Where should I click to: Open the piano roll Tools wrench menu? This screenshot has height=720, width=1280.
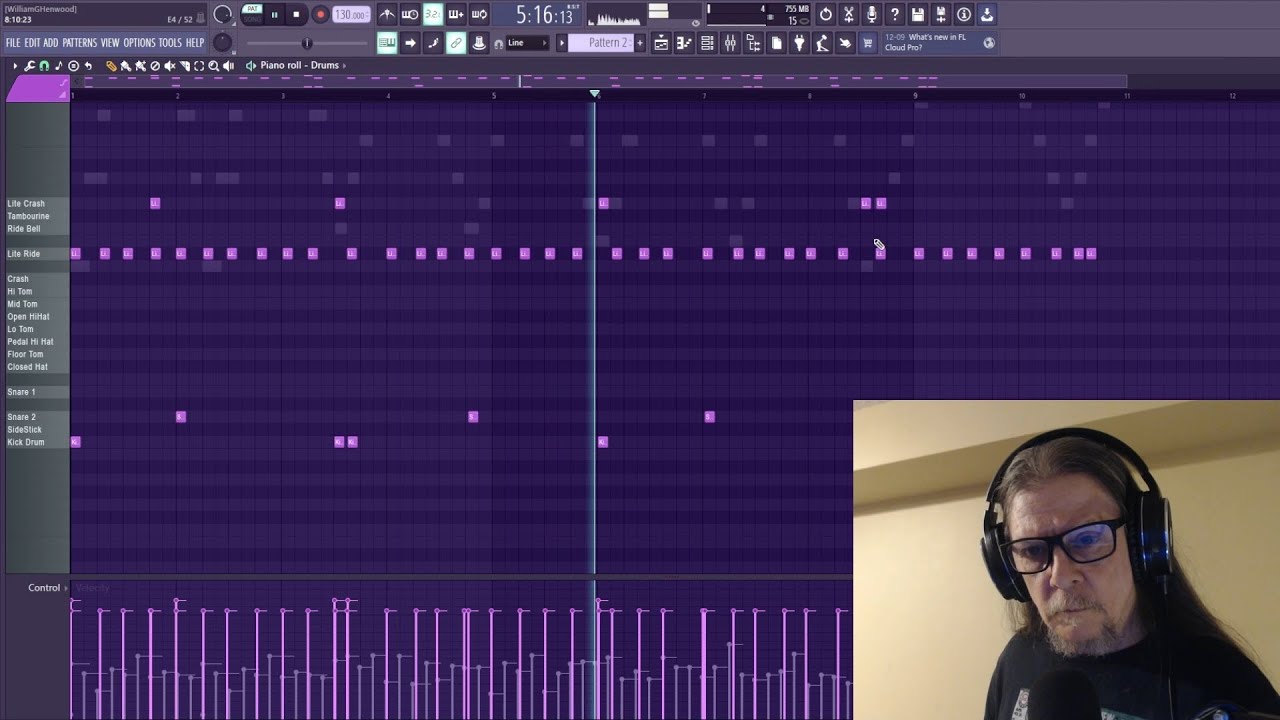click(30, 66)
